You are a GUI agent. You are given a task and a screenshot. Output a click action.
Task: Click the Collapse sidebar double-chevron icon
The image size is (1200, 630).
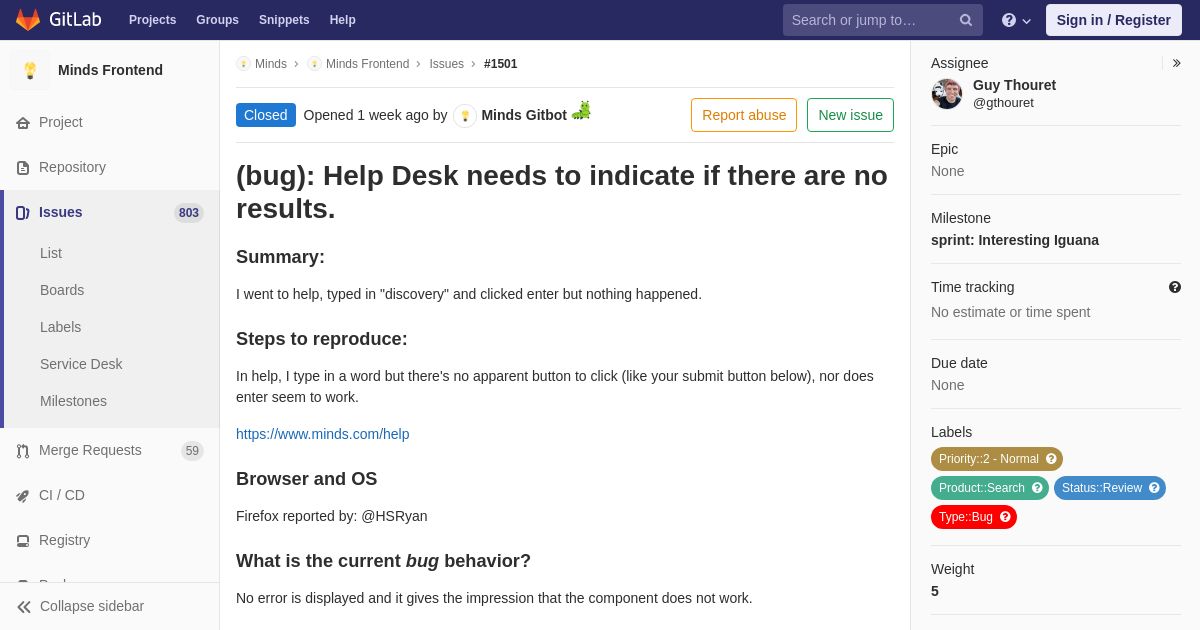click(x=24, y=607)
